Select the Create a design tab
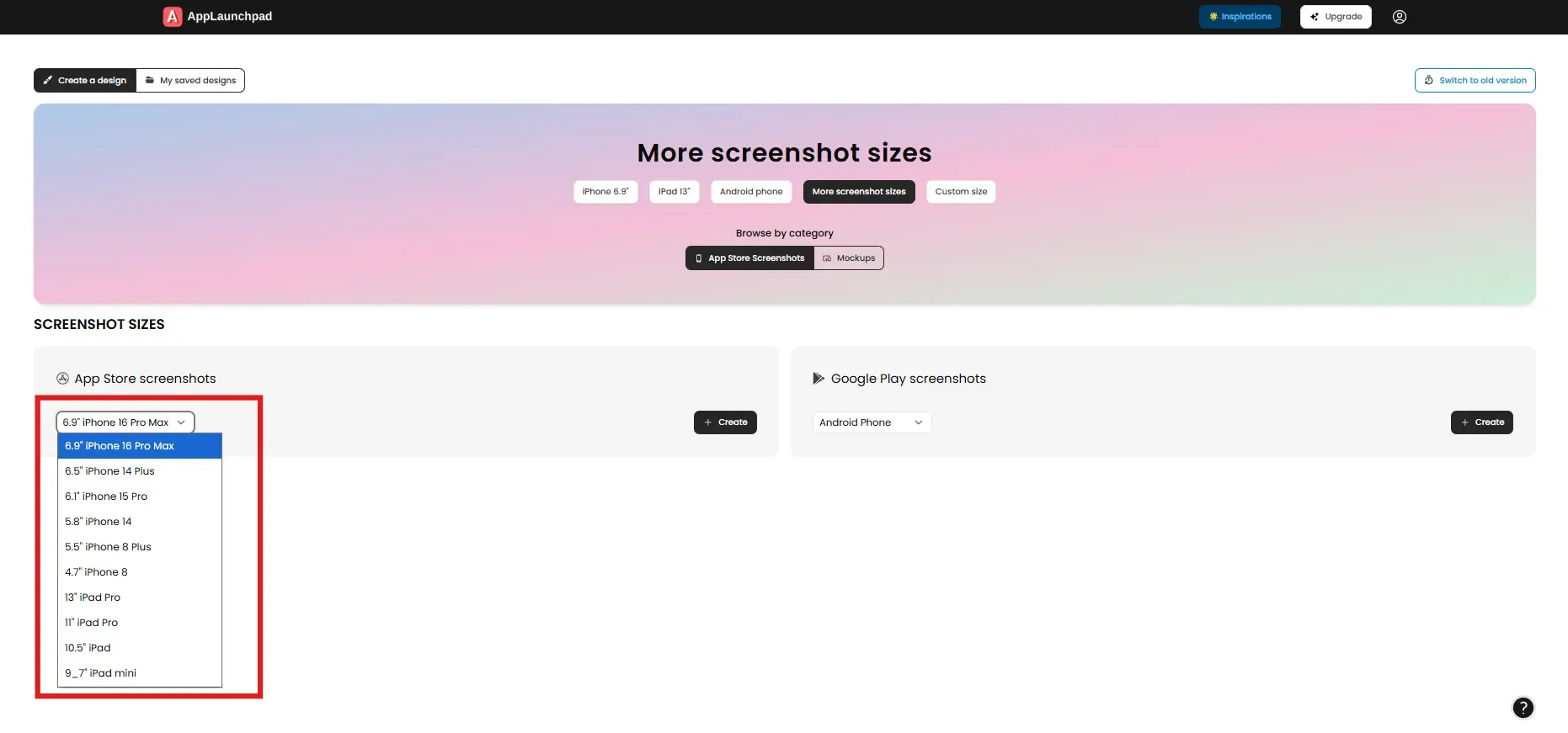This screenshot has height=733, width=1568. 85,81
